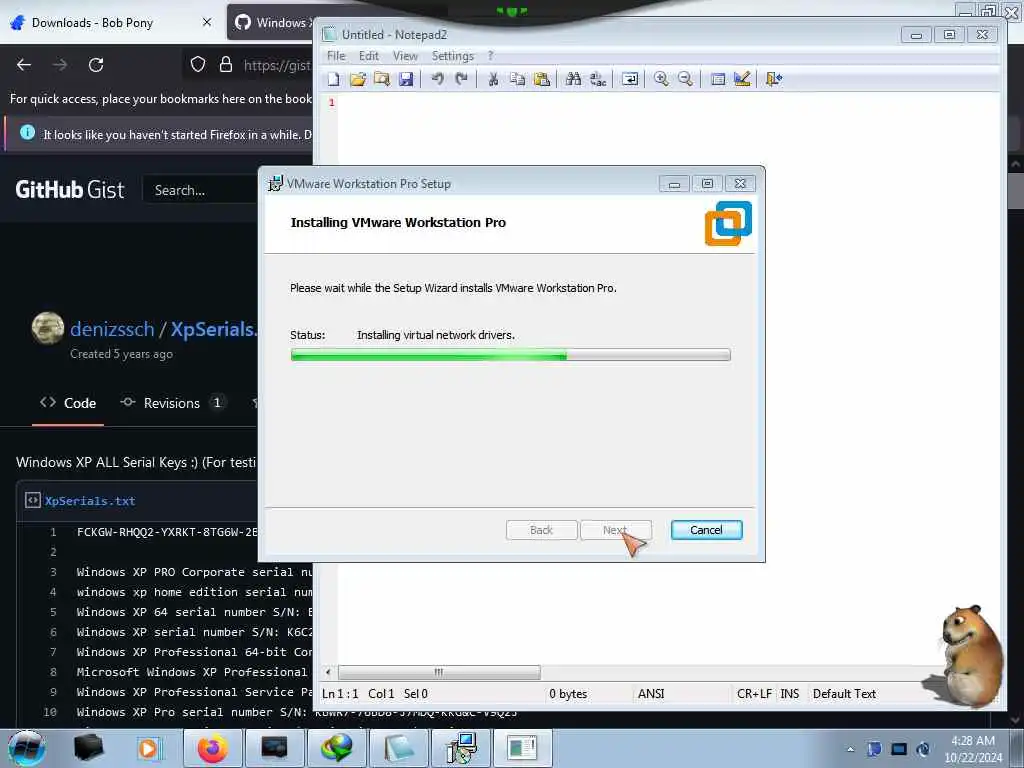Image resolution: width=1024 pixels, height=768 pixels.
Task: Click the 'INS' insert mode status entry
Action: click(x=790, y=694)
